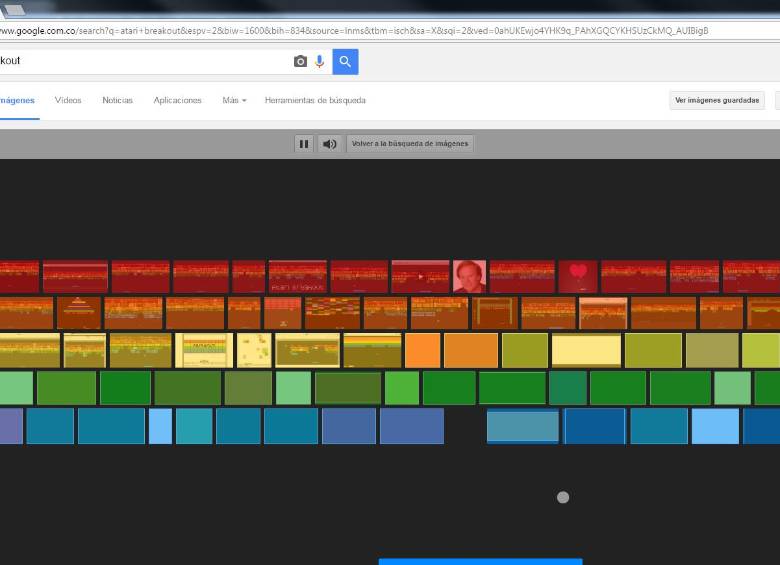The height and width of the screenshot is (565, 780).
Task: Open the Noticias tab
Action: click(117, 100)
